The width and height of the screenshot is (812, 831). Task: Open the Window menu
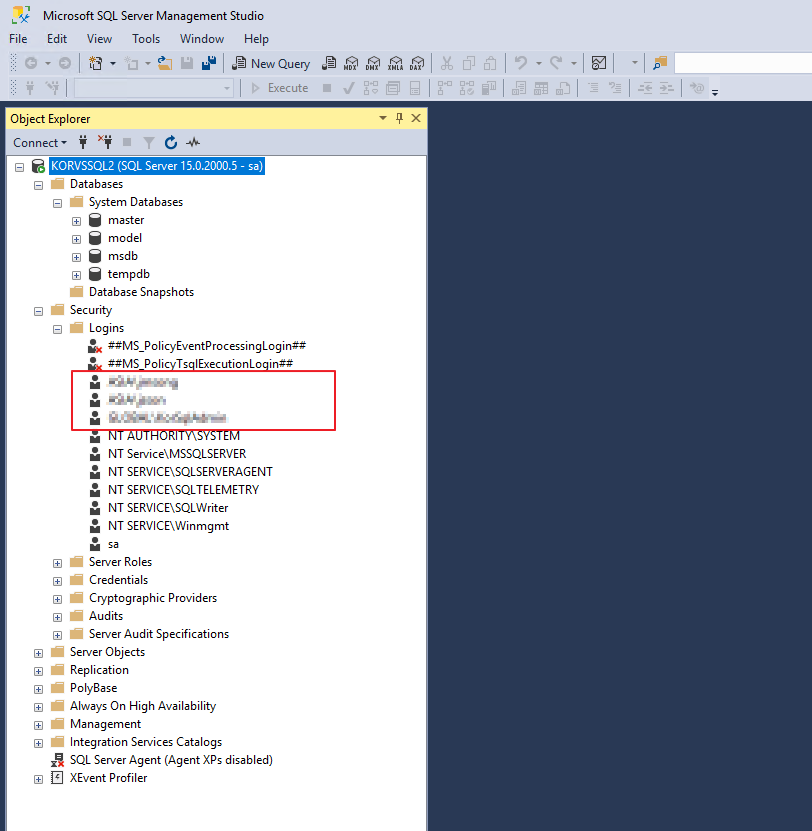202,39
